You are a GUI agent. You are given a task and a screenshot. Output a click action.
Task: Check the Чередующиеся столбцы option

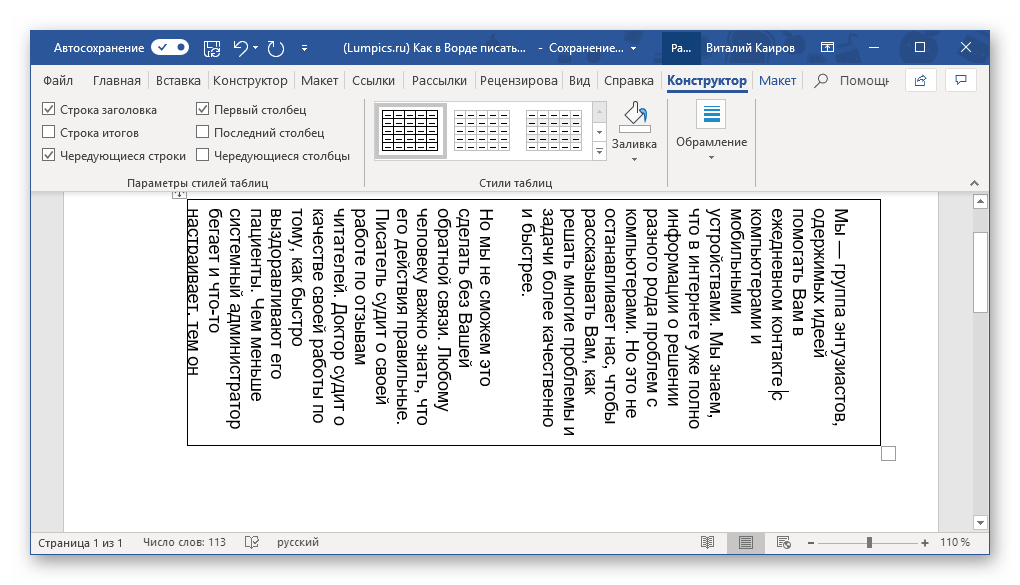[203, 155]
